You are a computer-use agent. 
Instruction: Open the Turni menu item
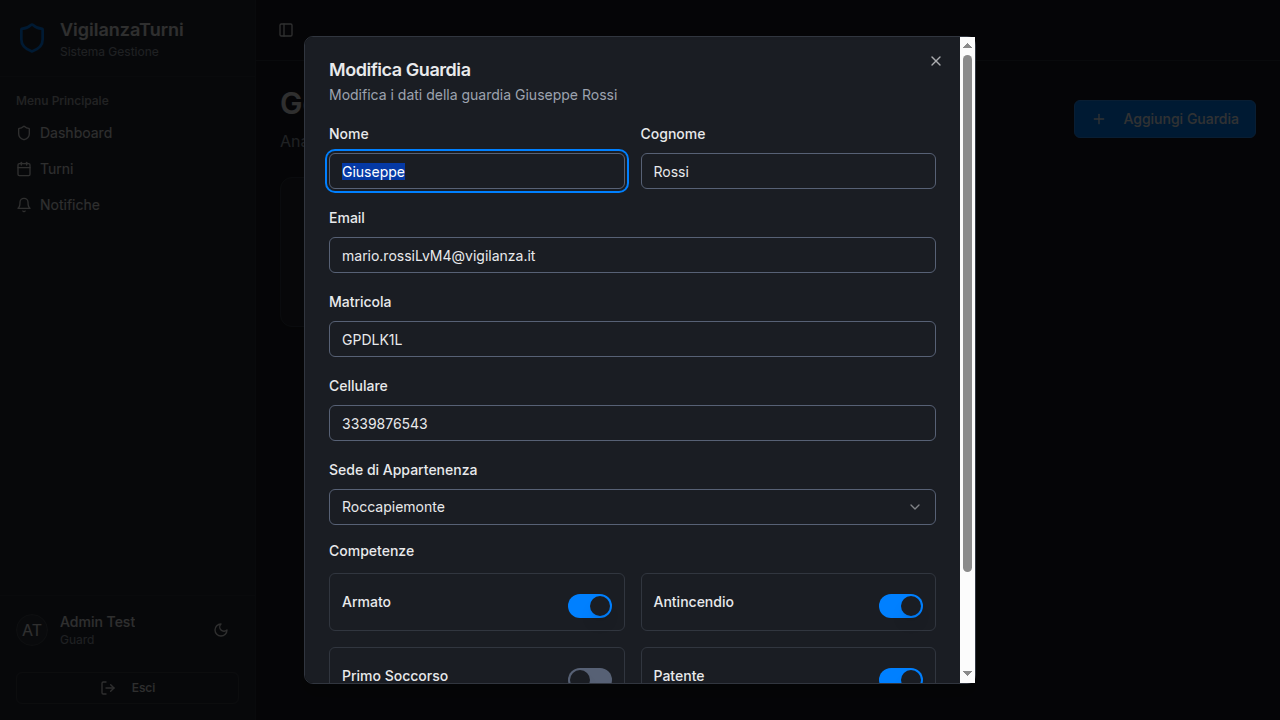tap(56, 169)
